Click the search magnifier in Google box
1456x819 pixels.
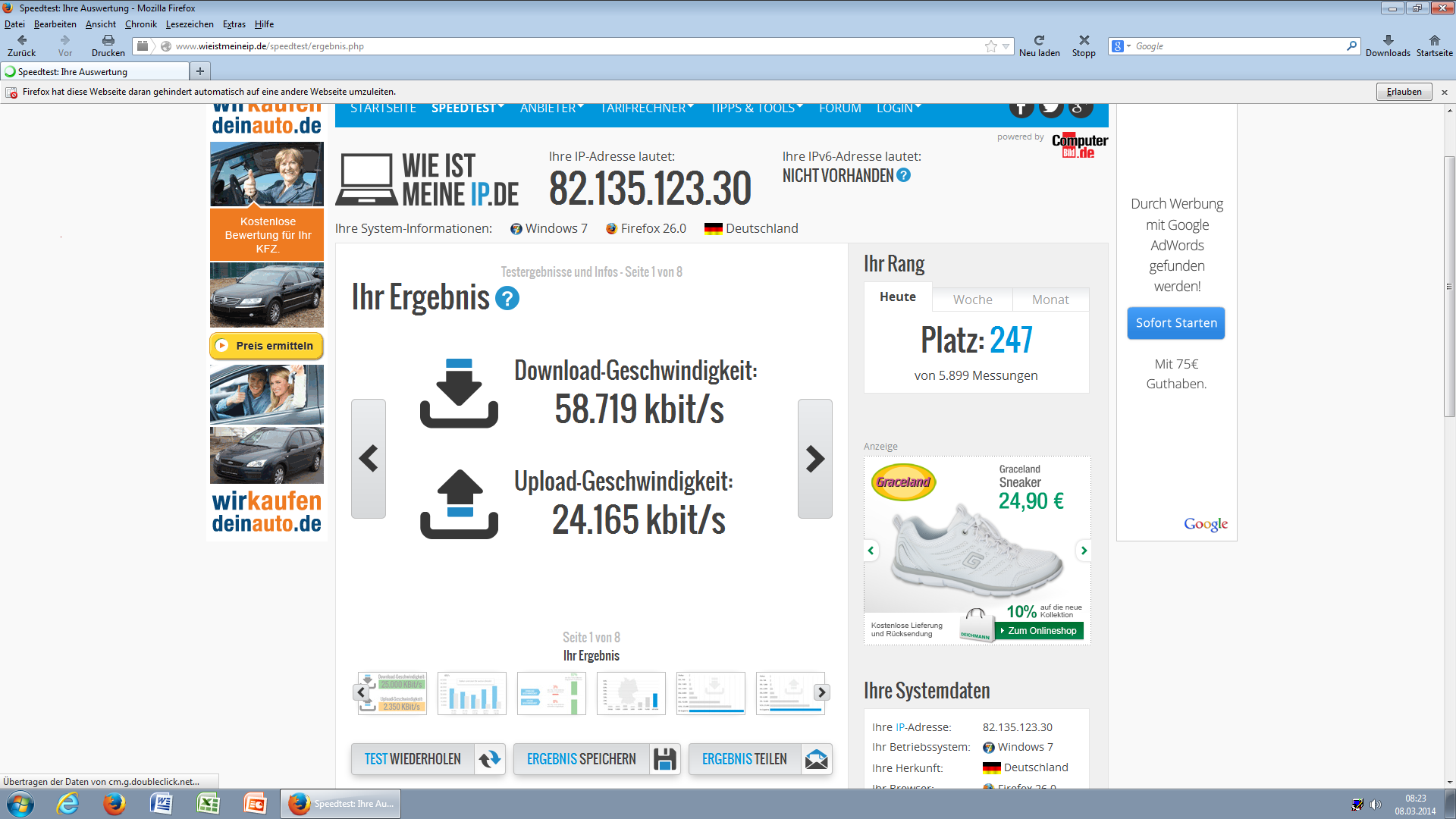coord(1351,46)
